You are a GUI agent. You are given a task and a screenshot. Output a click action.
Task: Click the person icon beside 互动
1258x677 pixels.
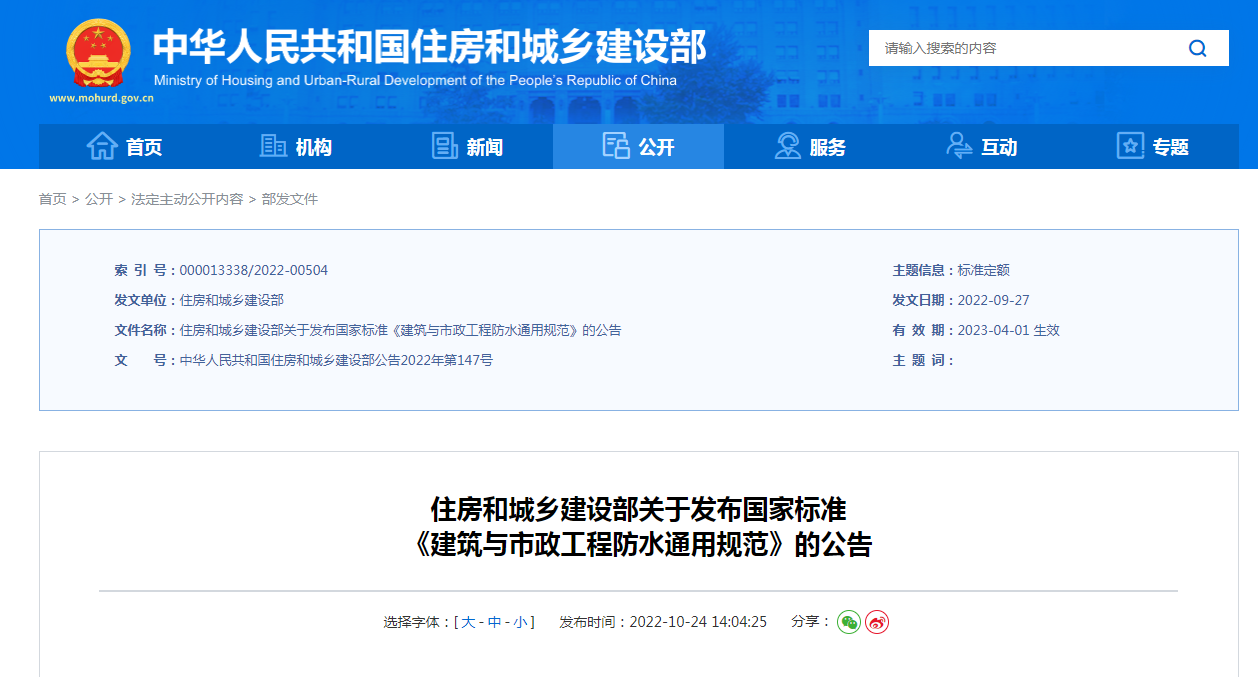point(959,146)
